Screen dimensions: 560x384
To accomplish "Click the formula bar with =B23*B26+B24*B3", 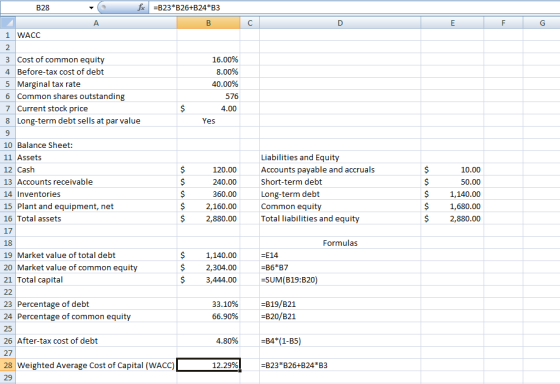I will [x=354, y=8].
